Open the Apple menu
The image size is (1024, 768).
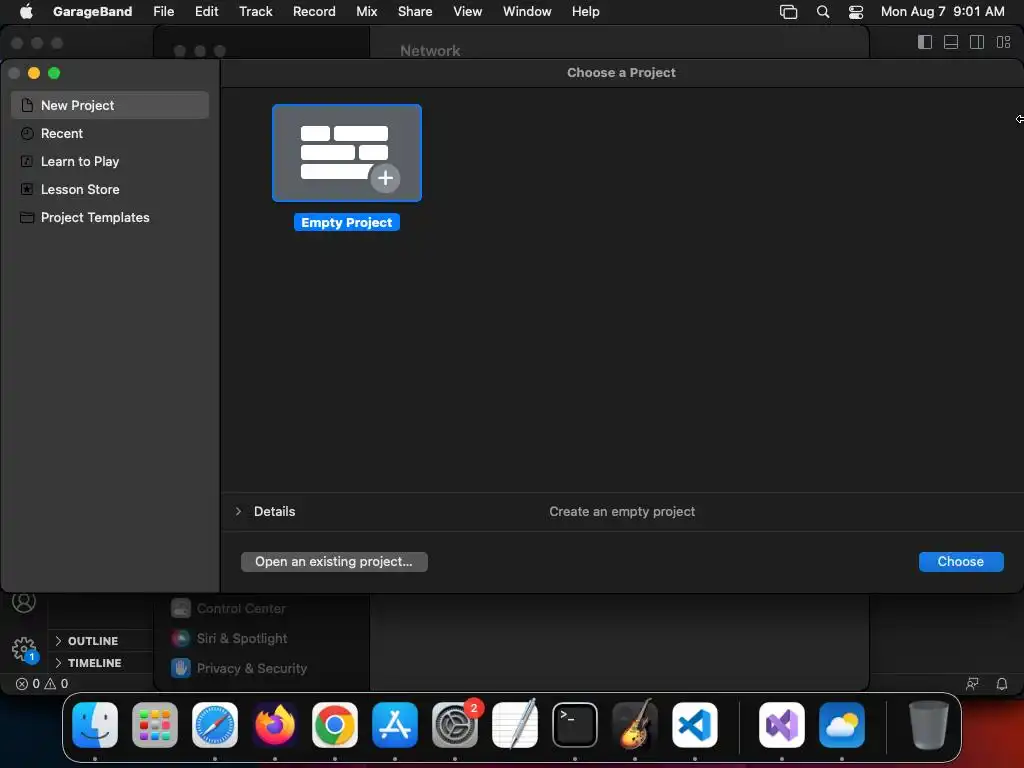coord(26,11)
